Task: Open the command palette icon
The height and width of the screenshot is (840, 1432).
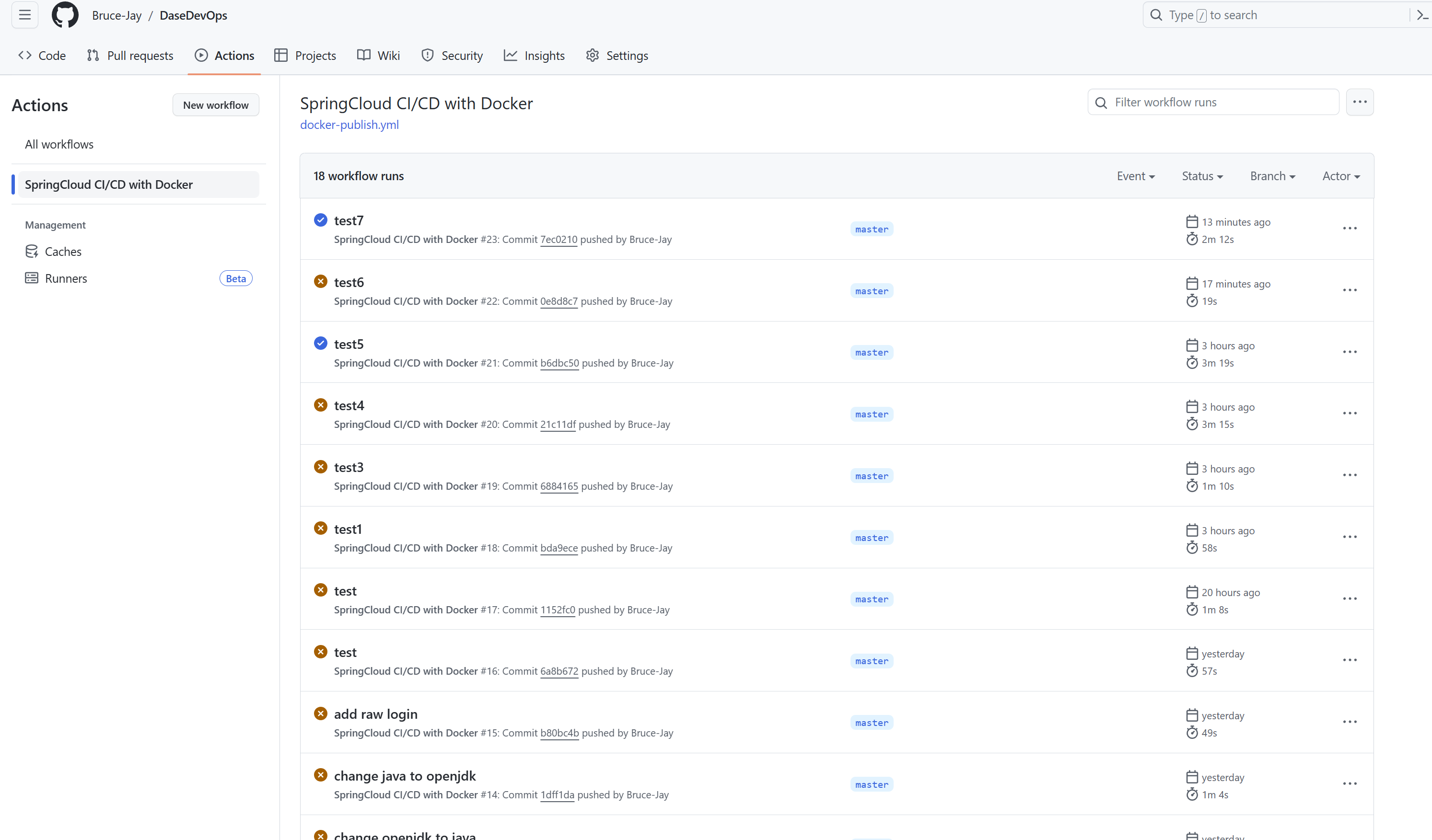Action: (1422, 15)
